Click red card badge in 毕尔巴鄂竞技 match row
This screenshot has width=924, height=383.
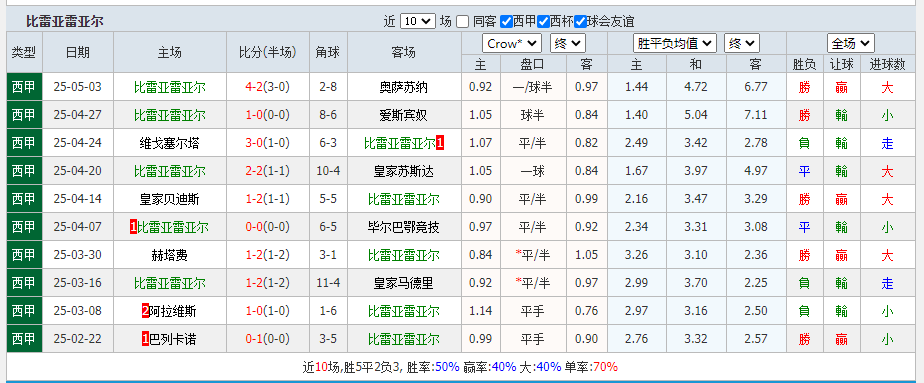tap(134, 227)
